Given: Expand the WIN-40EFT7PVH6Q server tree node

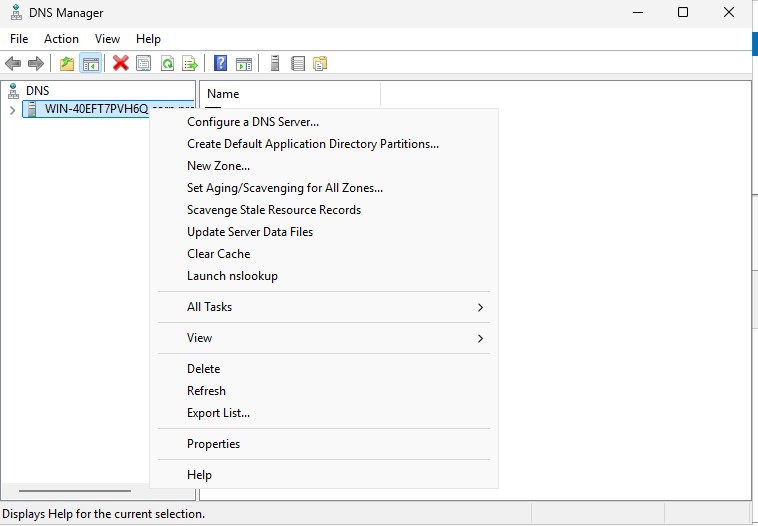Looking at the screenshot, I should click(x=12, y=109).
